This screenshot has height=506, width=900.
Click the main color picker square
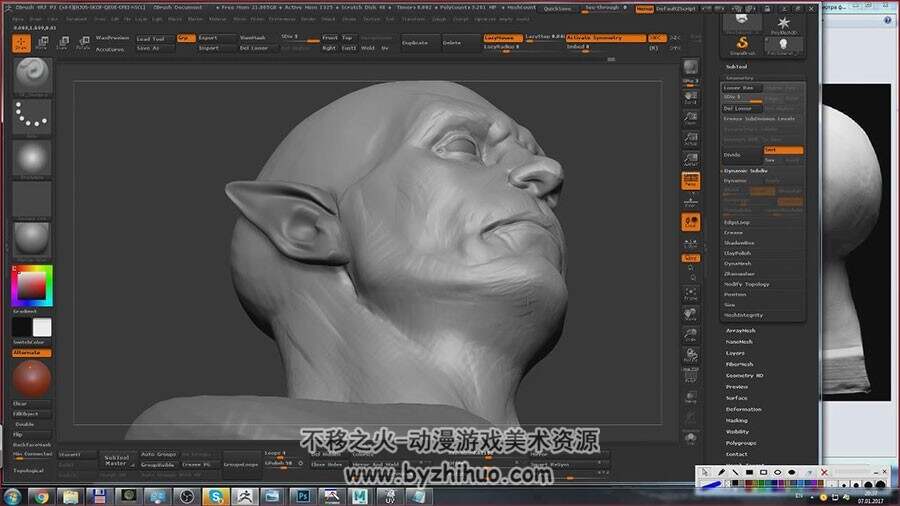pos(32,286)
